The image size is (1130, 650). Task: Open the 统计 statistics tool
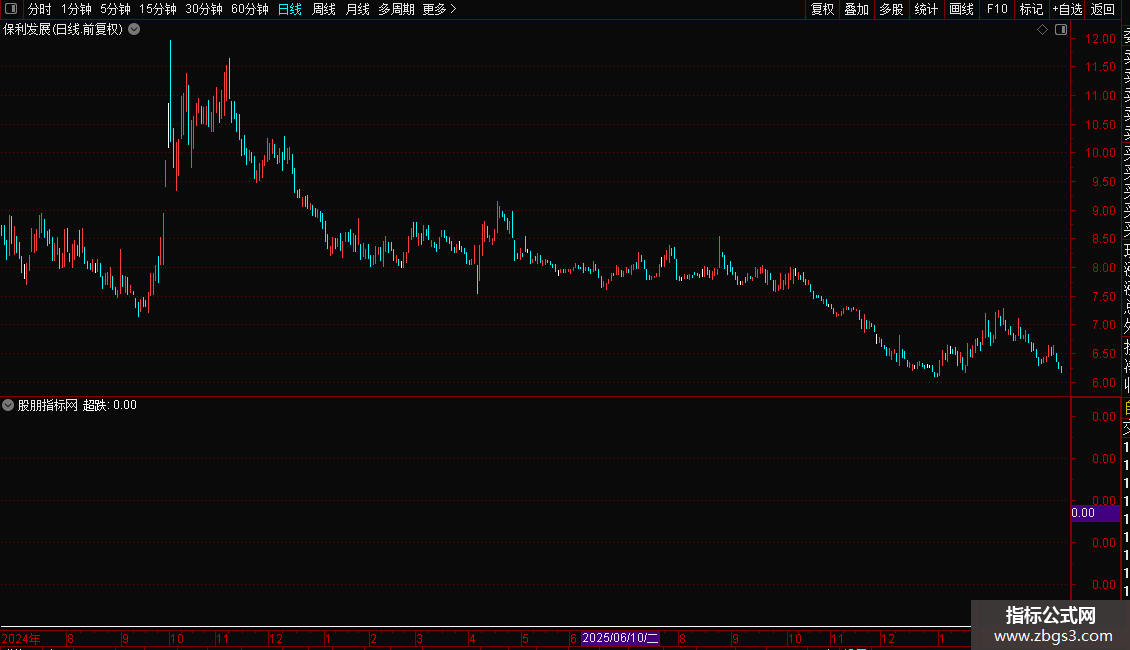pos(926,9)
